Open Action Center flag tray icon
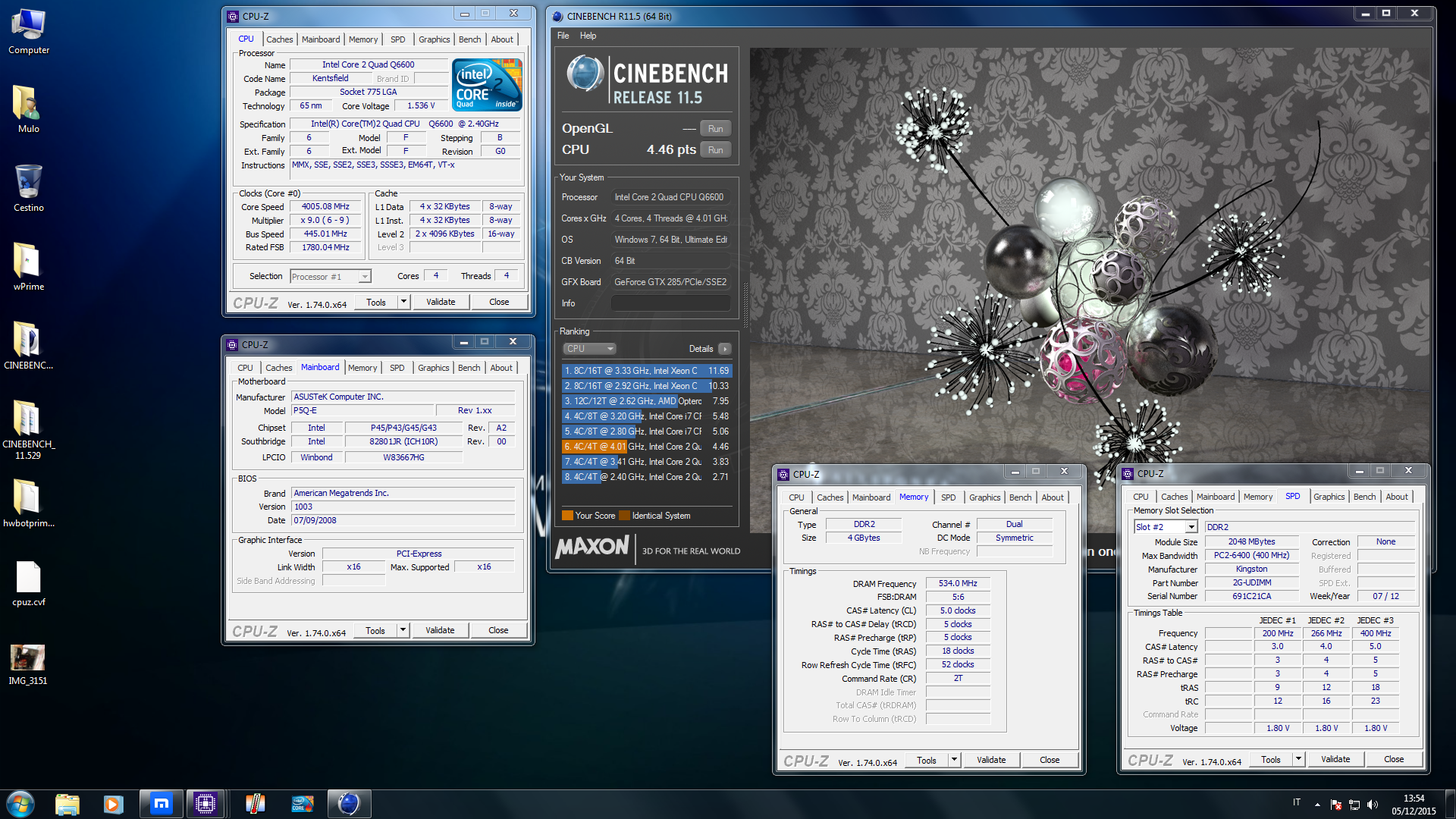Screen dimensions: 1456x819 click(x=1336, y=805)
